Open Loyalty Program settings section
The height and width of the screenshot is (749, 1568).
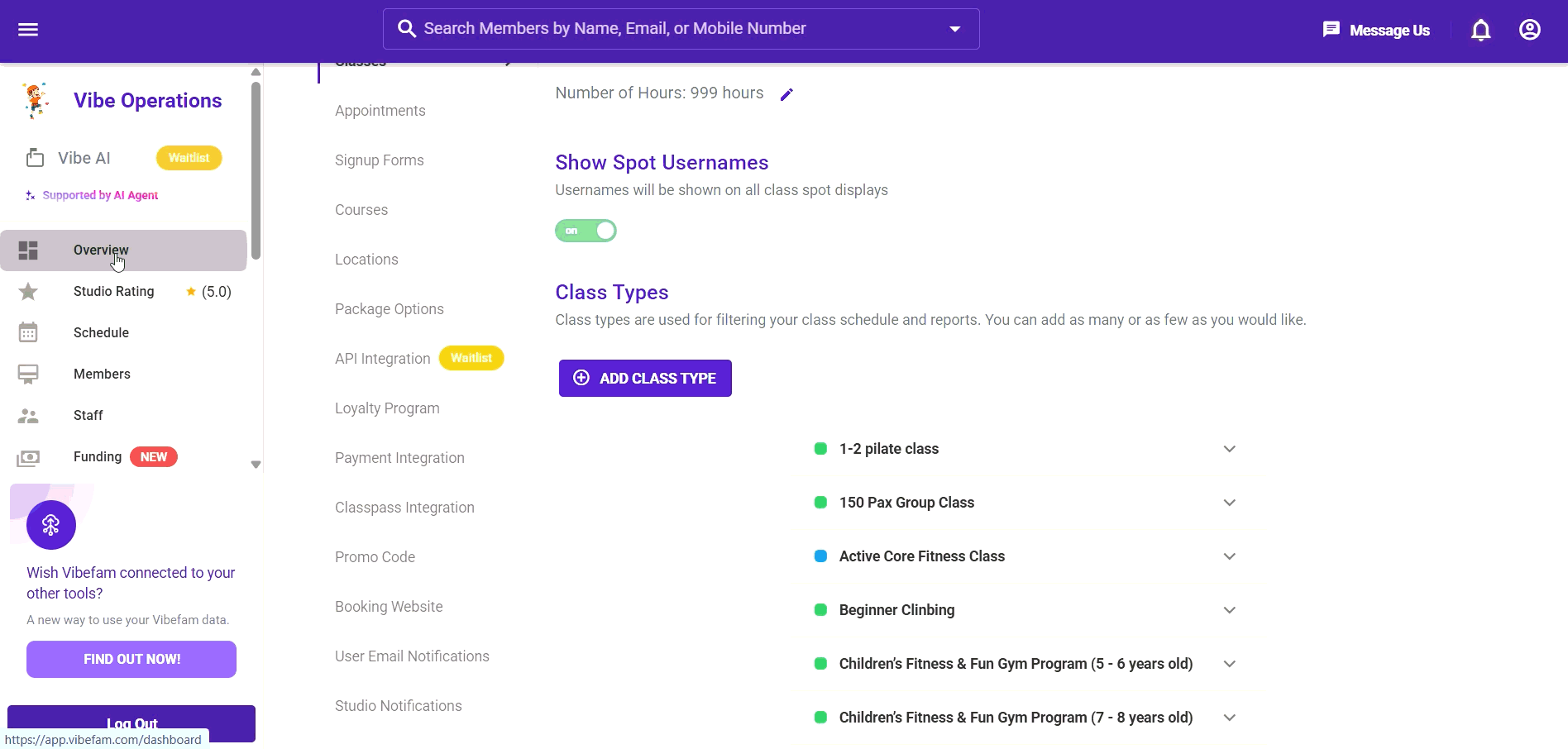(387, 408)
